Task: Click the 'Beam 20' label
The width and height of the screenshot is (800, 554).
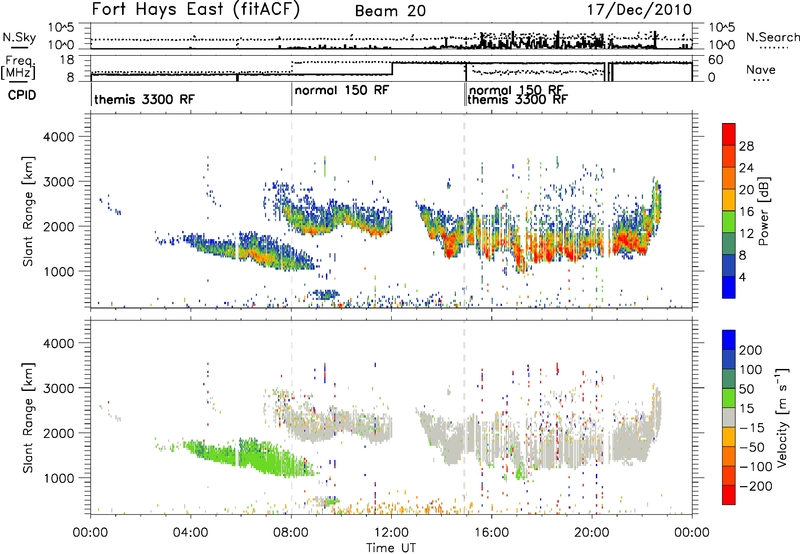Action: 390,11
